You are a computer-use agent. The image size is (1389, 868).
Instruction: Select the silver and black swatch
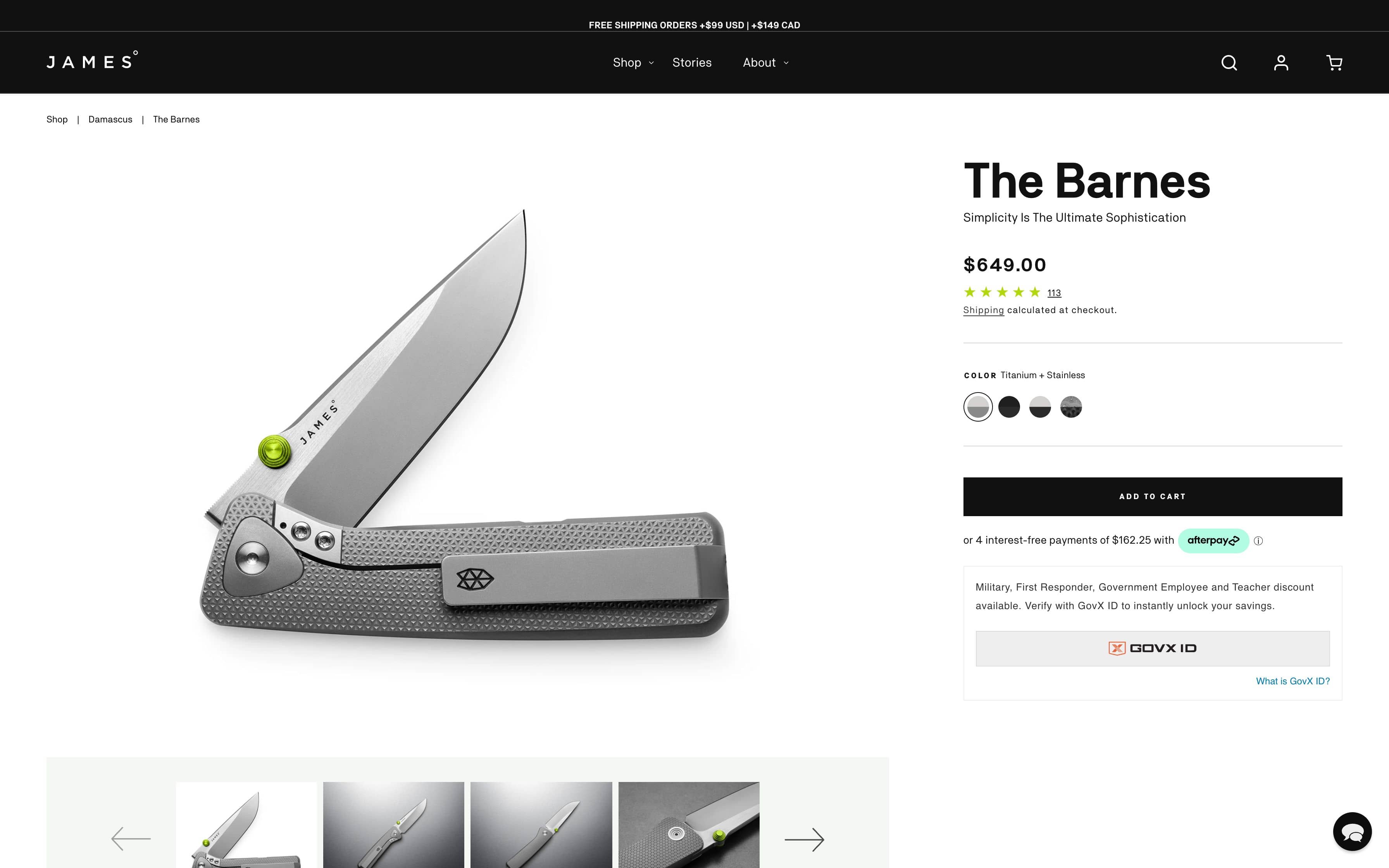1039,407
